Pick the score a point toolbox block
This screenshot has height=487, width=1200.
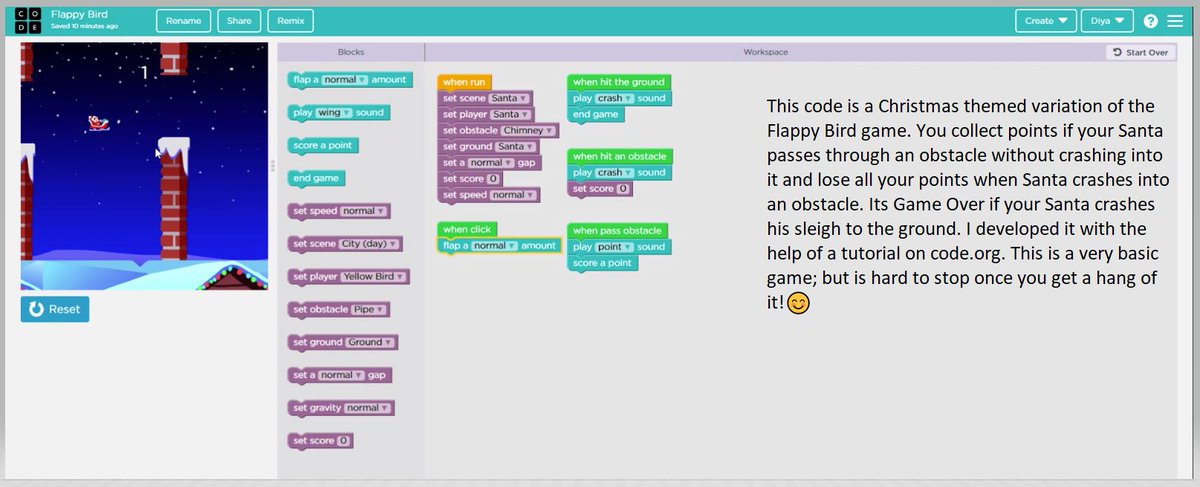pyautogui.click(x=321, y=146)
